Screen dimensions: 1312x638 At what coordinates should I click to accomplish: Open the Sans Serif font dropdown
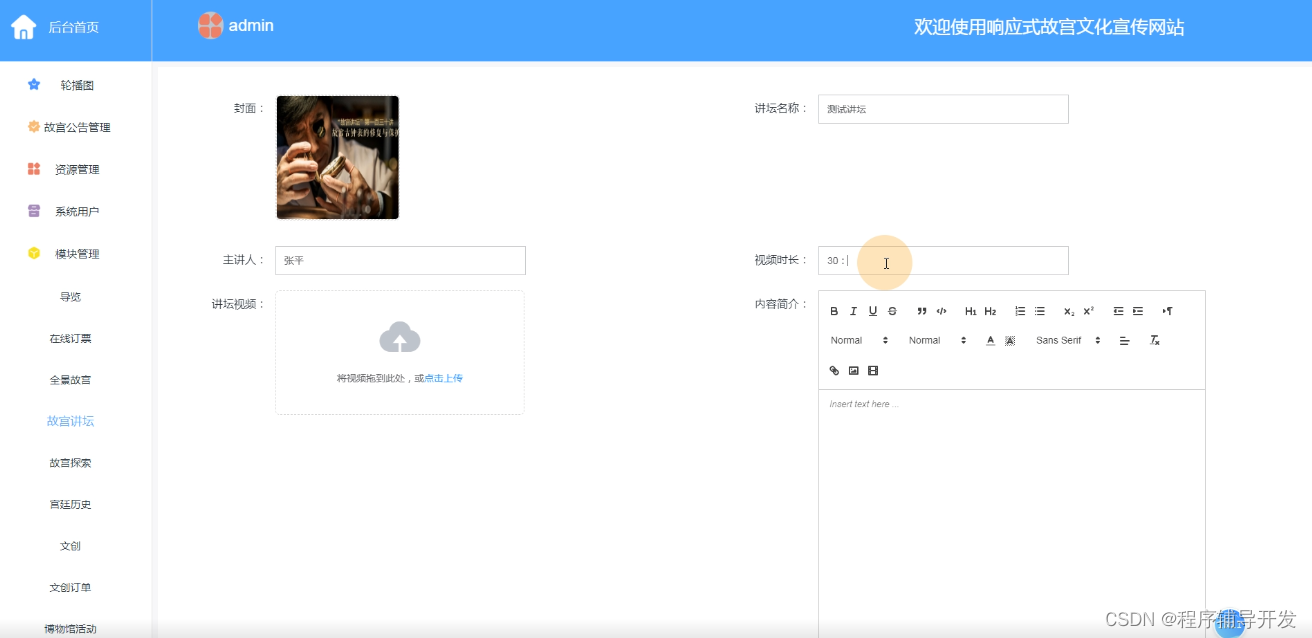pyautogui.click(x=1068, y=341)
